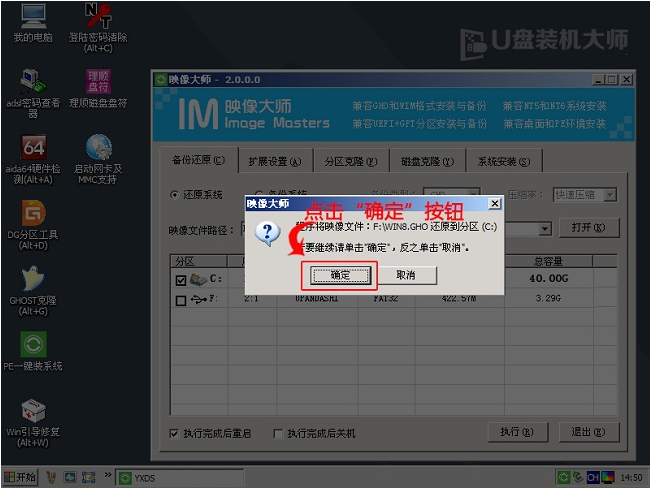The width and height of the screenshot is (650, 489).
Task: Close the 映像大师 confirmation dialog
Action: tap(495, 203)
